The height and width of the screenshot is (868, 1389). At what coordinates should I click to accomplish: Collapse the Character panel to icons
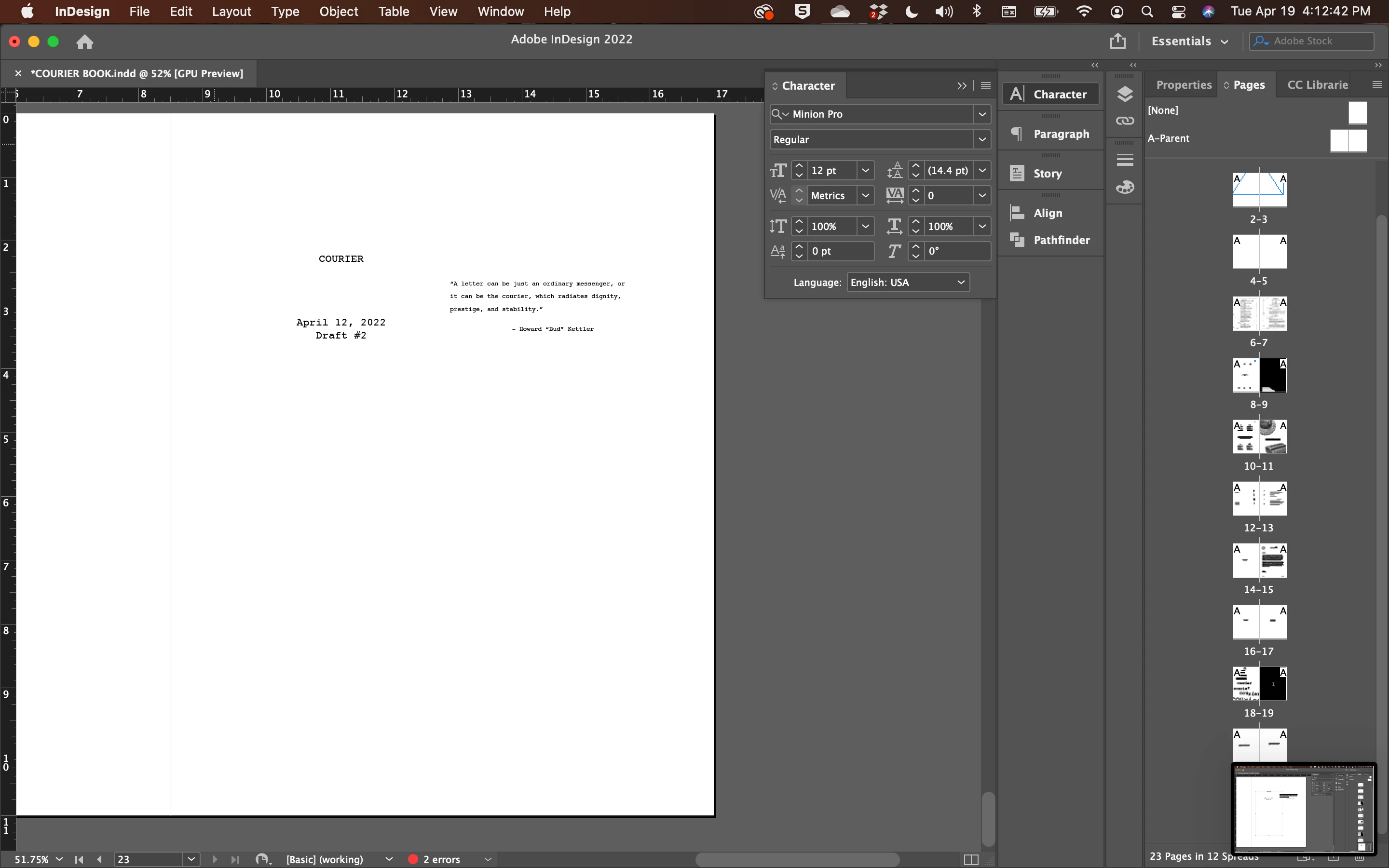(x=961, y=85)
